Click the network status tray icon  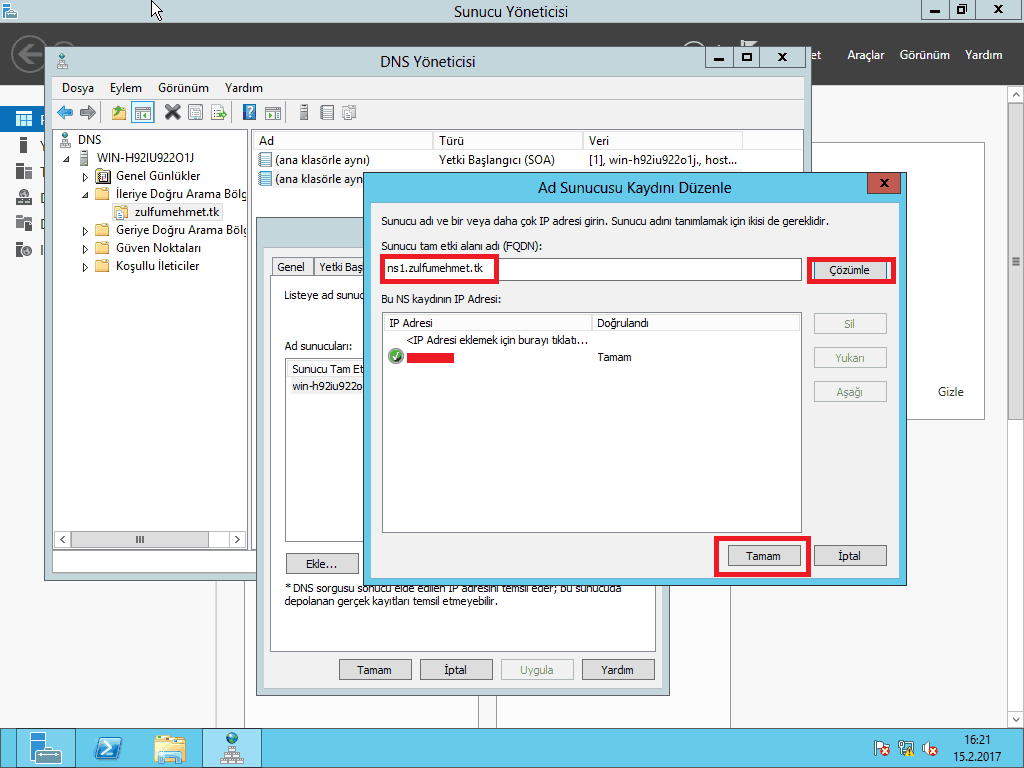(x=906, y=748)
